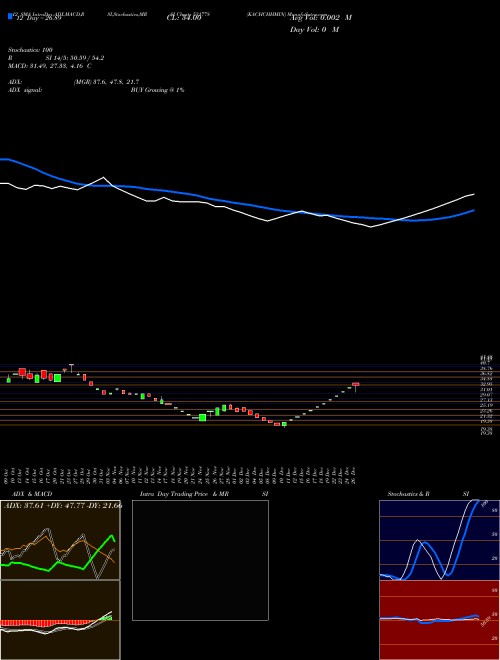Click the ADX indicator chart panel
Viewport: 500px width, 660px height.
[60, 540]
